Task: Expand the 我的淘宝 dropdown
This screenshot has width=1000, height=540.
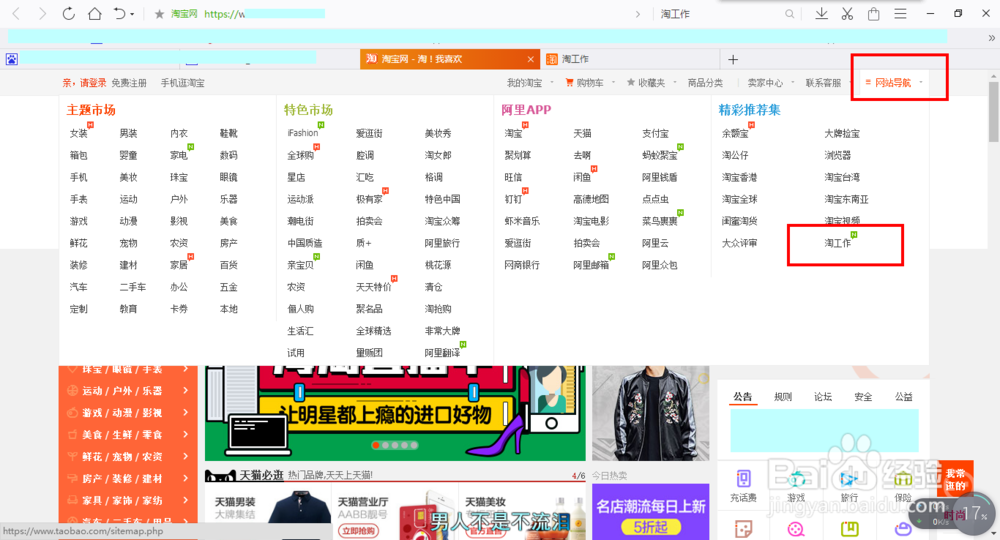Action: pos(552,82)
